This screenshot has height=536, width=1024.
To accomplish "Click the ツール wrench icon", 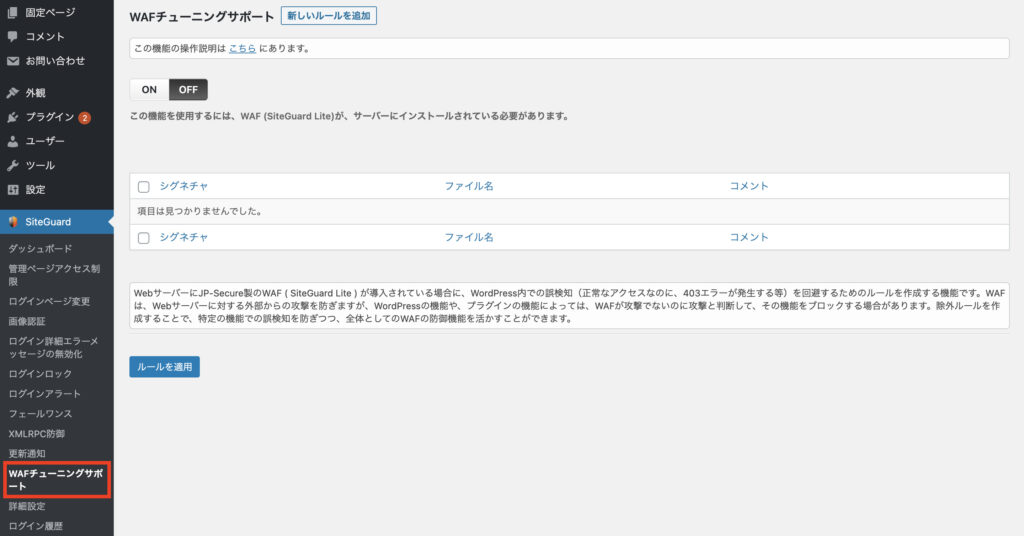I will (12, 165).
